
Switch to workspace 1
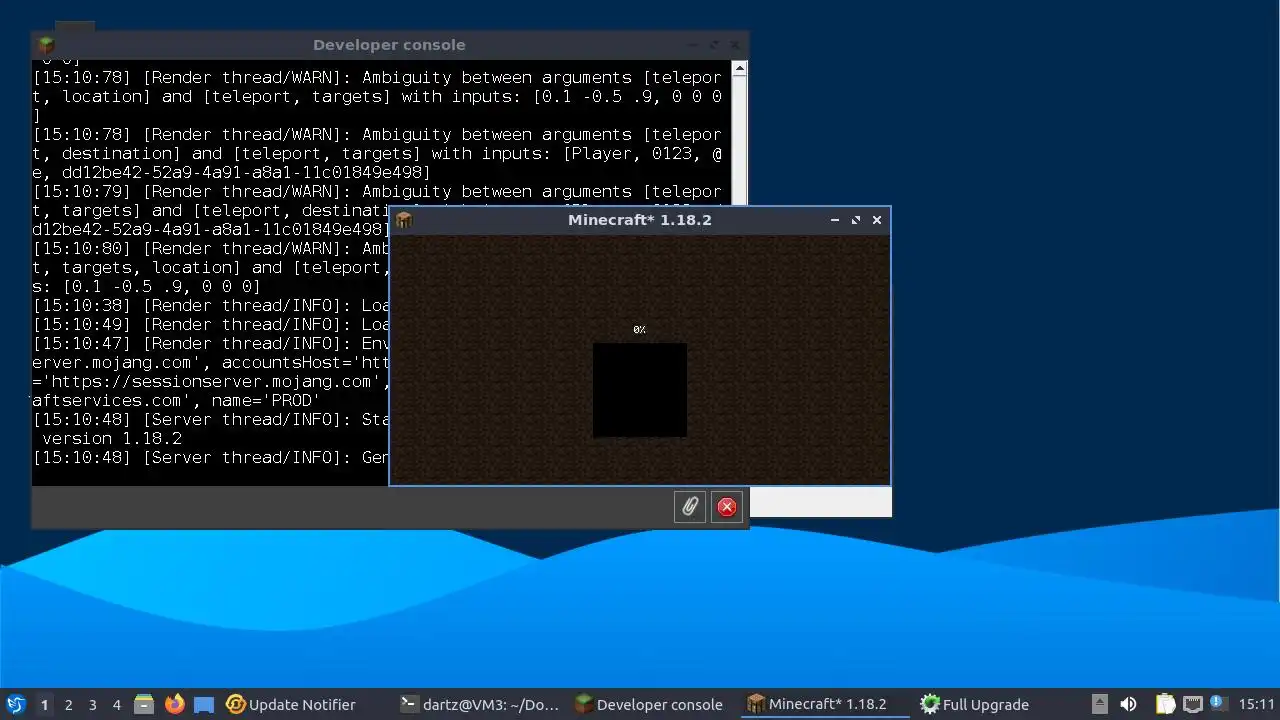click(x=44, y=704)
